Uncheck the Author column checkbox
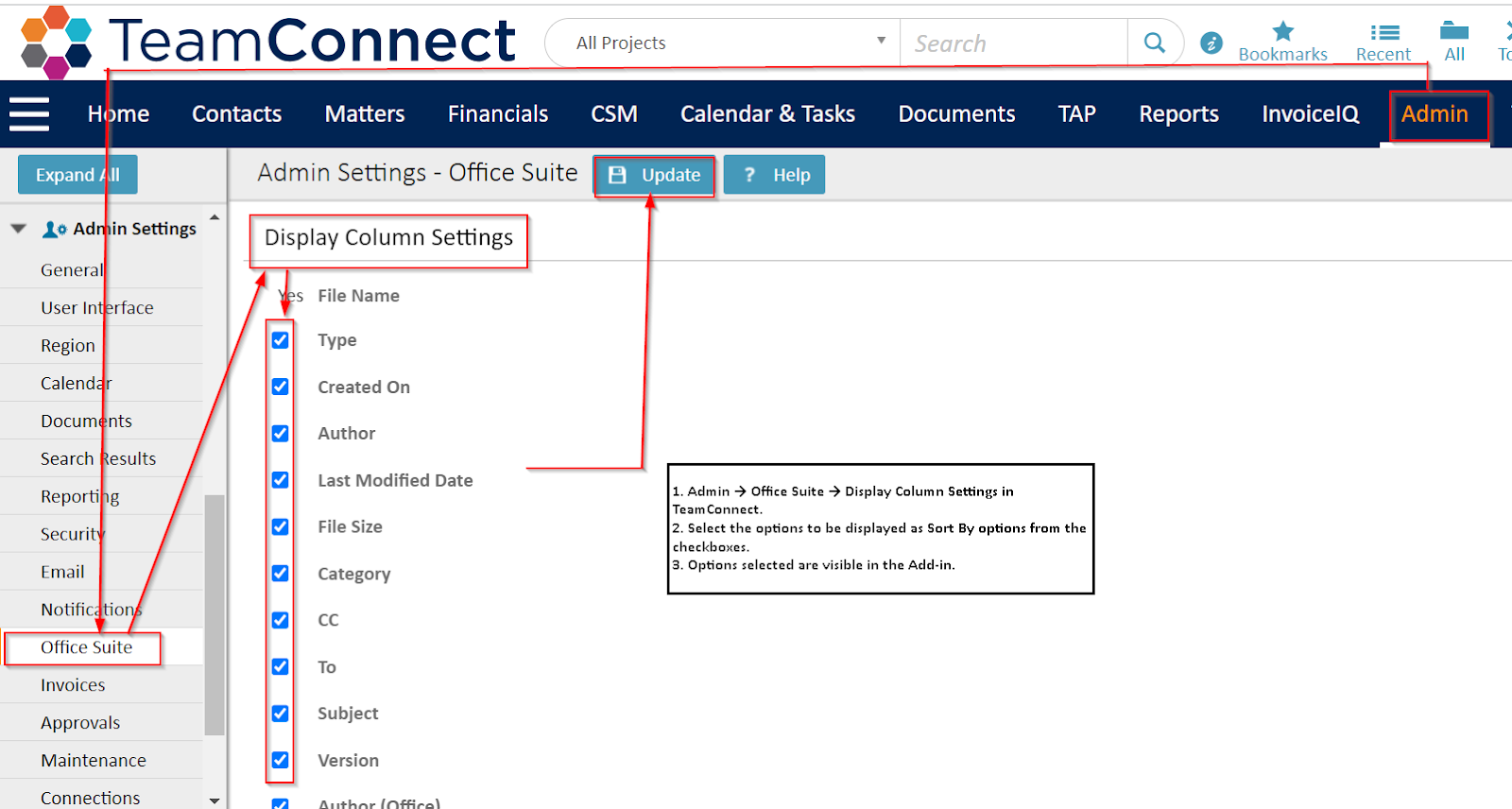The height and width of the screenshot is (809, 1512). click(281, 434)
